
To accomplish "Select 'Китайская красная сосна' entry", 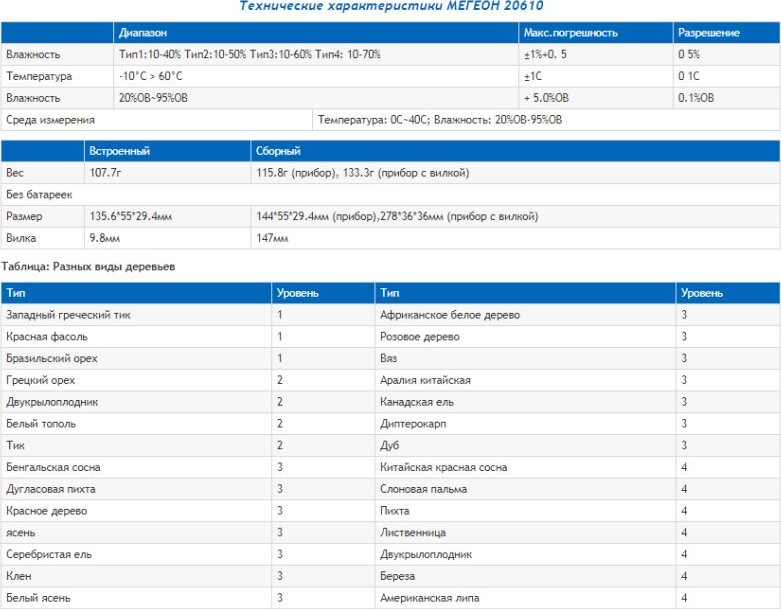I will pos(443,467).
